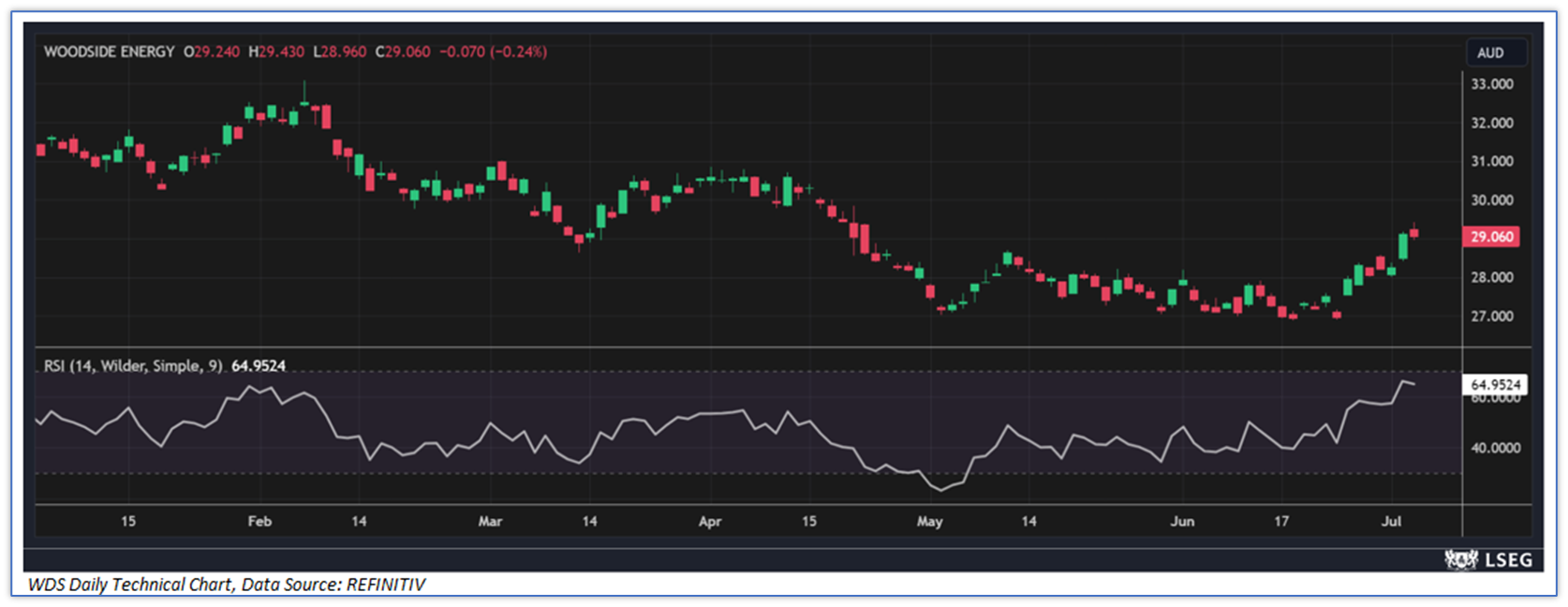
Task: Click the 30.000 price axis label
Action: (1492, 200)
